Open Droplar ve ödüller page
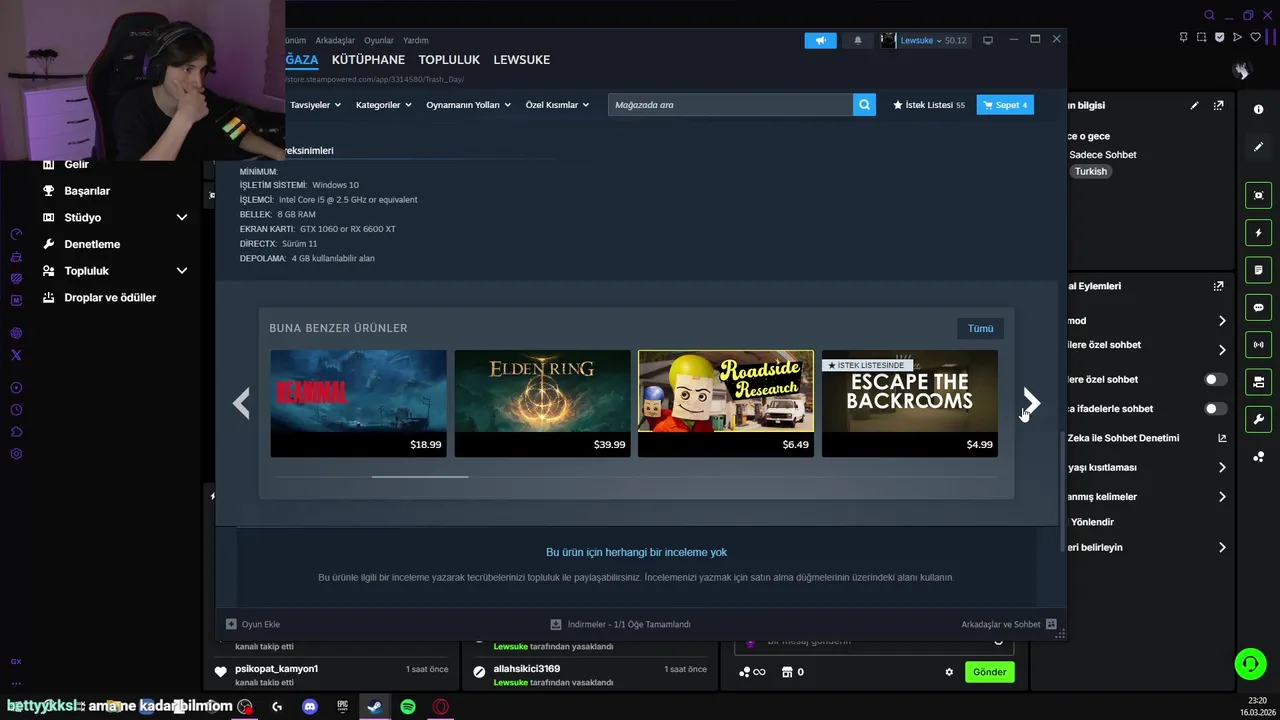 [110, 298]
